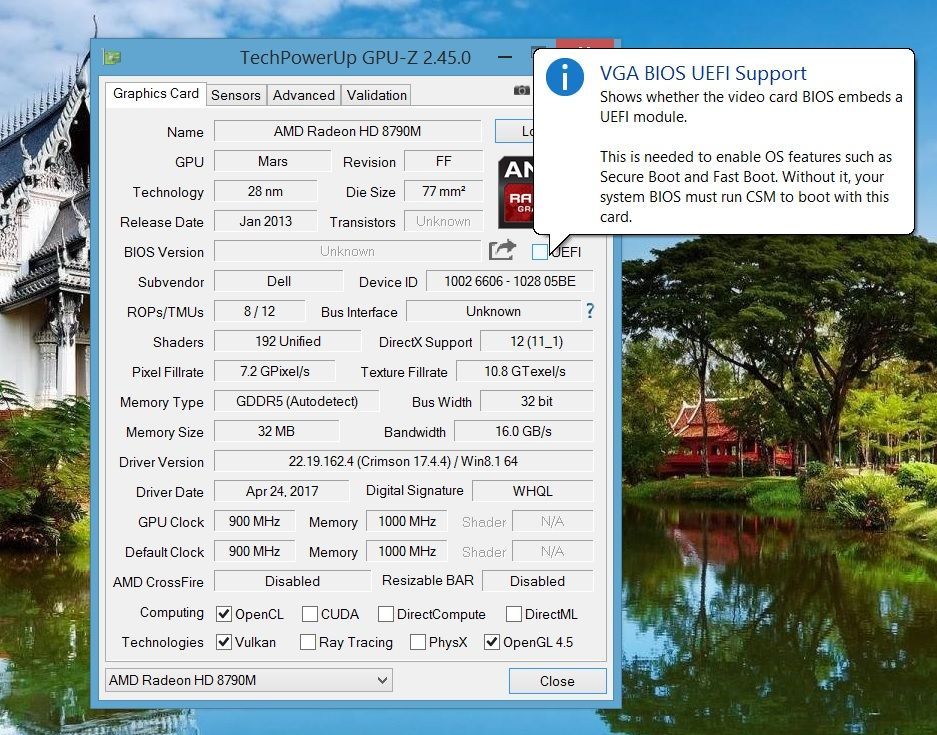Viewport: 937px width, 735px height.
Task: Click the Name field showing AMD Radeon HD 8790M
Action: [x=347, y=131]
